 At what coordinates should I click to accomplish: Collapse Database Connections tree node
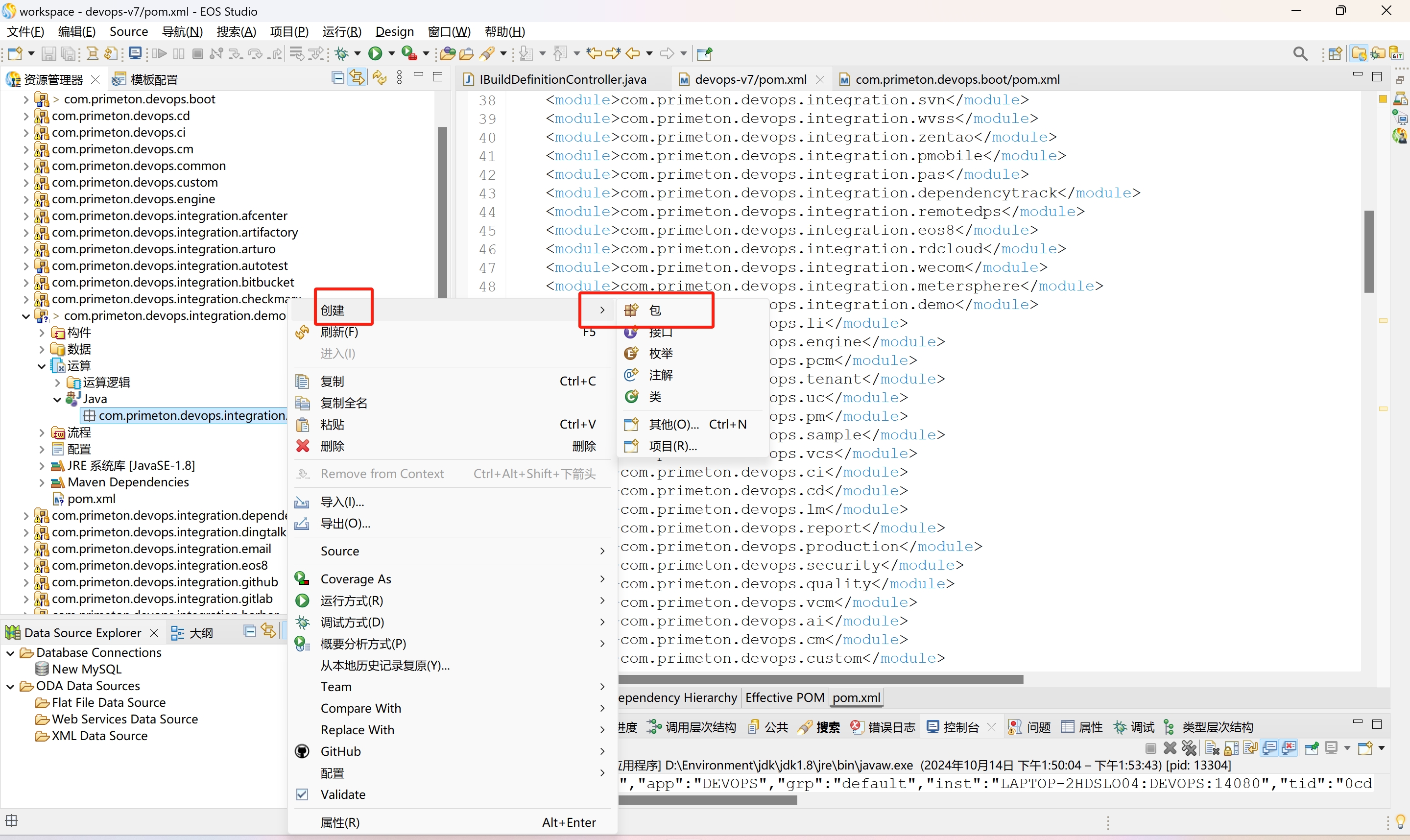pyautogui.click(x=10, y=652)
